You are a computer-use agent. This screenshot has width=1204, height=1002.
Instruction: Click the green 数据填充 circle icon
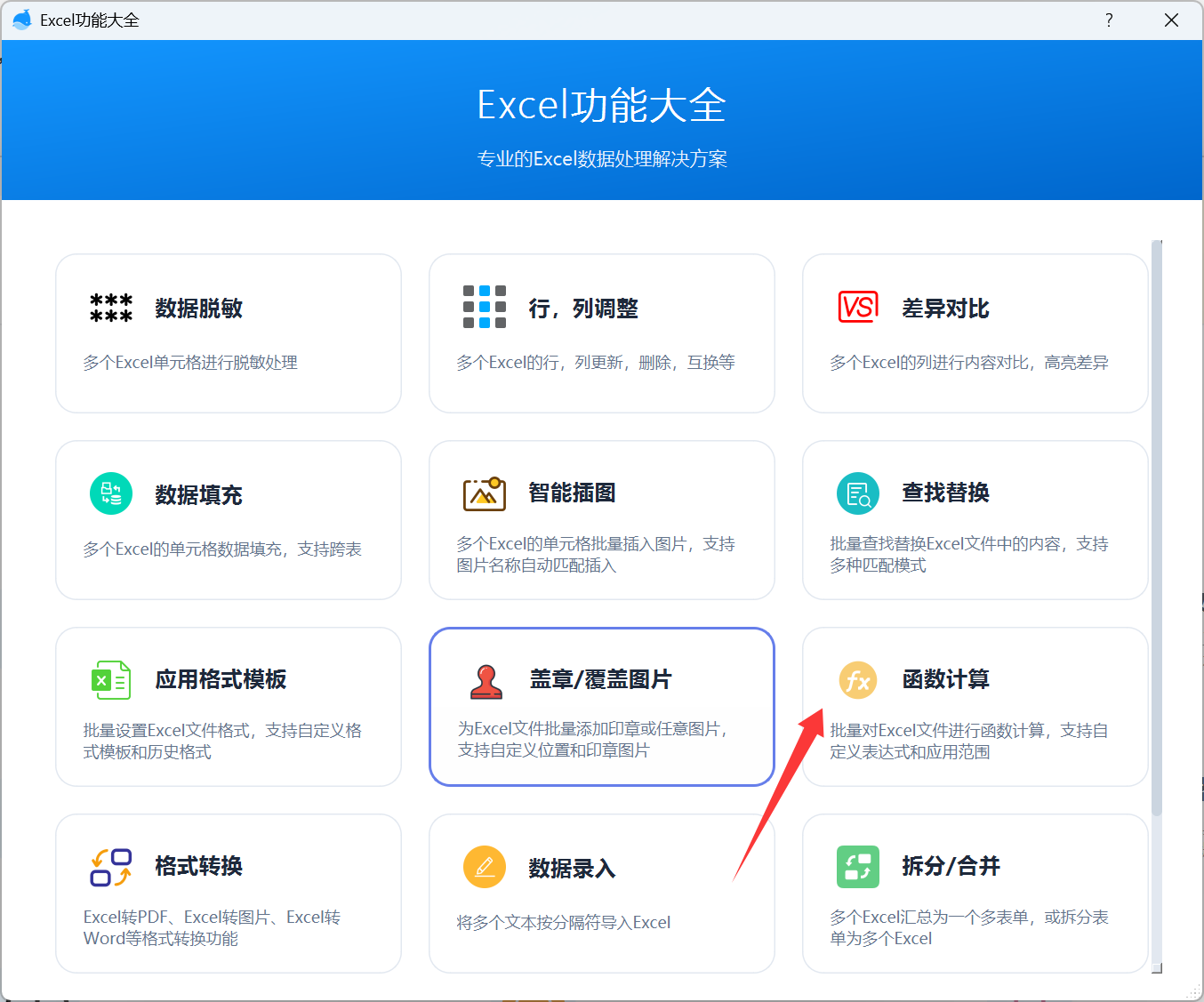pos(111,493)
